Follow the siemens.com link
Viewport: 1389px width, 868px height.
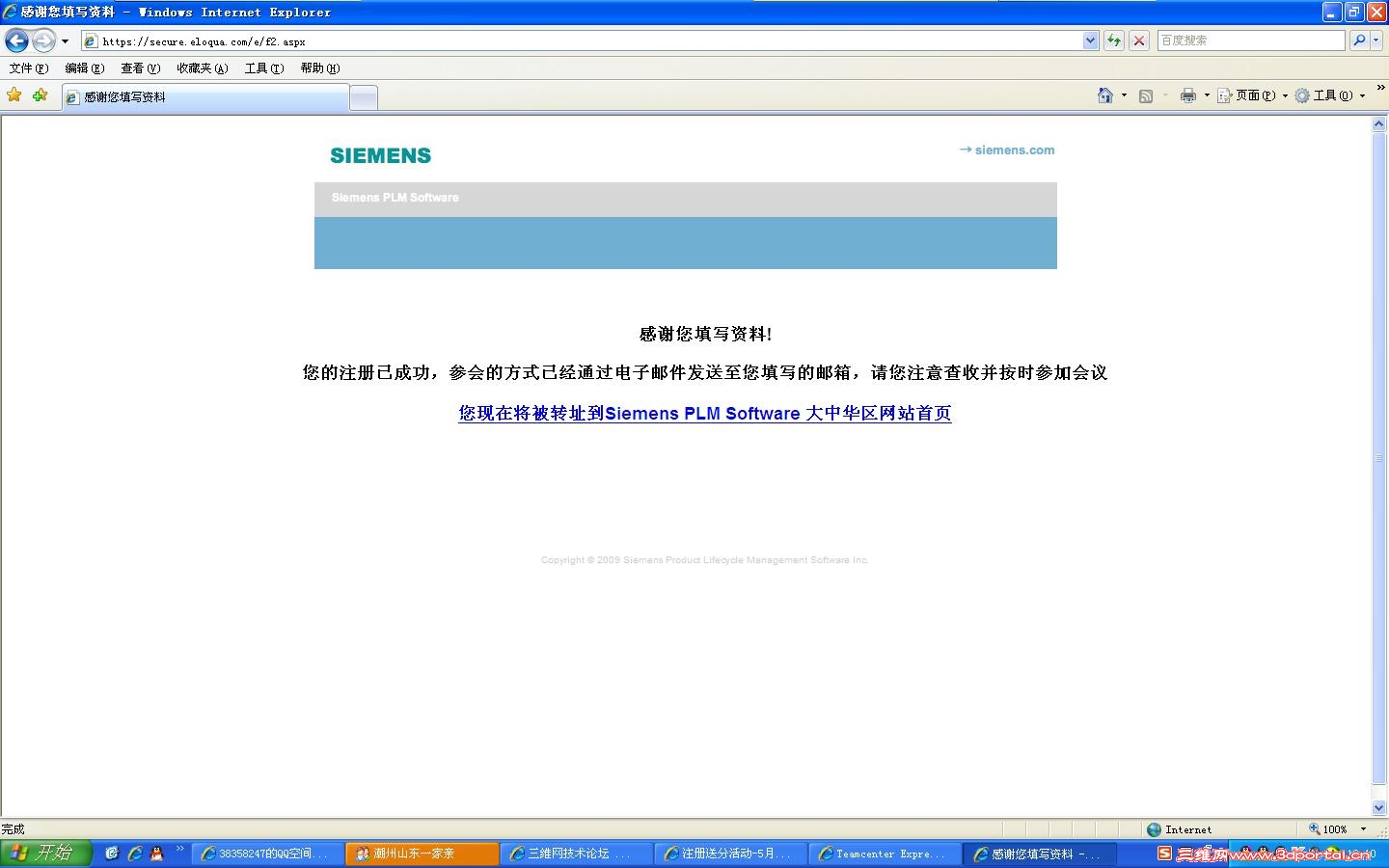(1007, 149)
